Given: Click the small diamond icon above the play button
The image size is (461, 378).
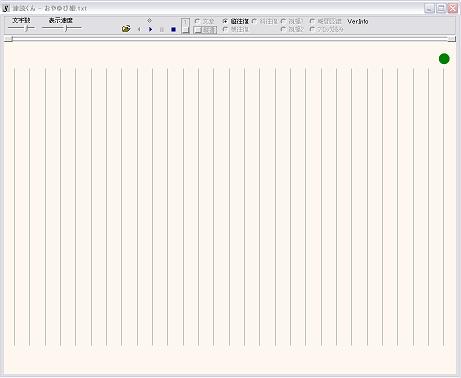Looking at the screenshot, I should pyautogui.click(x=149, y=20).
